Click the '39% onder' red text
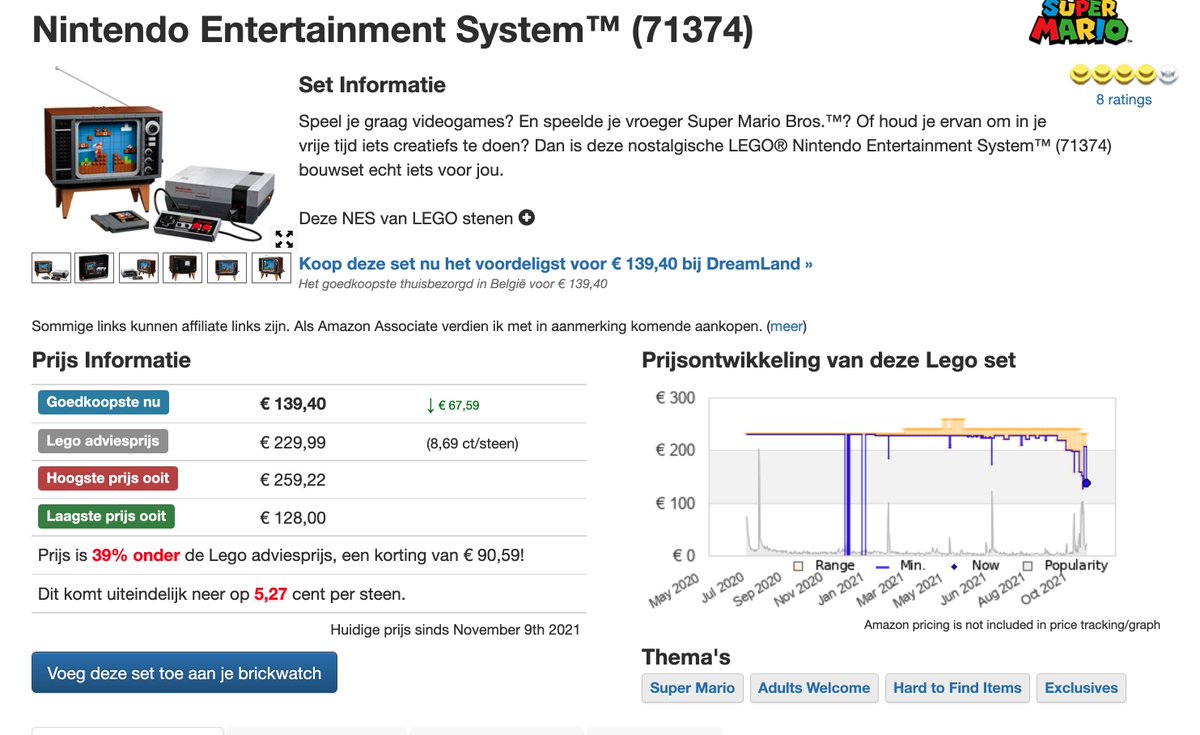 134,555
